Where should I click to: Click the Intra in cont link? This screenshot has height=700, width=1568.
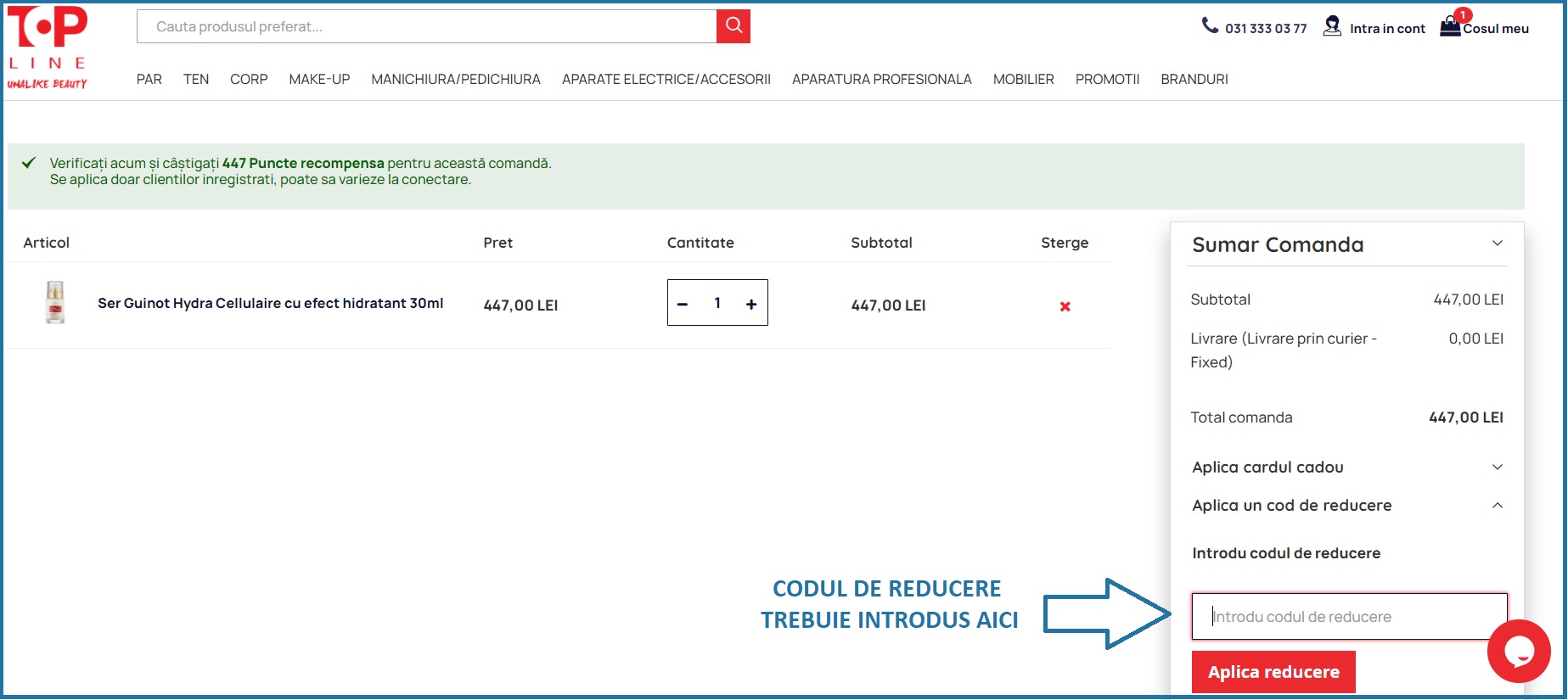click(1387, 28)
